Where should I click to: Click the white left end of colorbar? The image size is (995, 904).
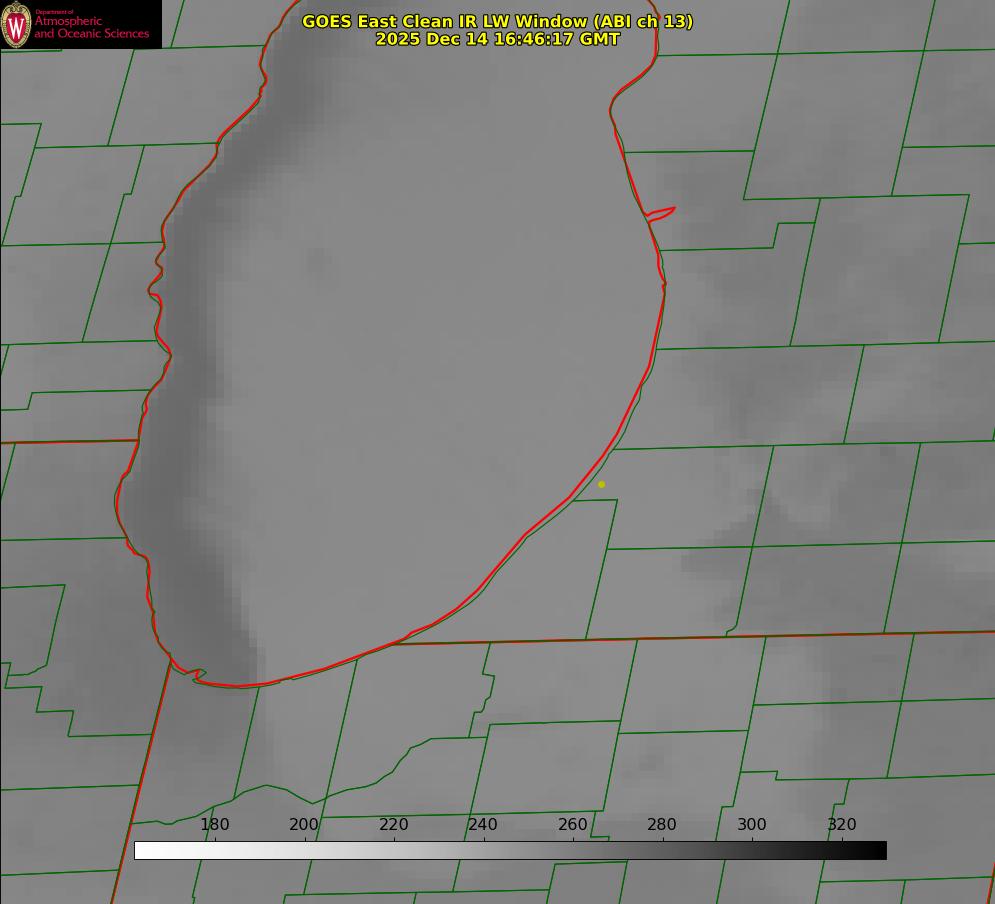142,850
